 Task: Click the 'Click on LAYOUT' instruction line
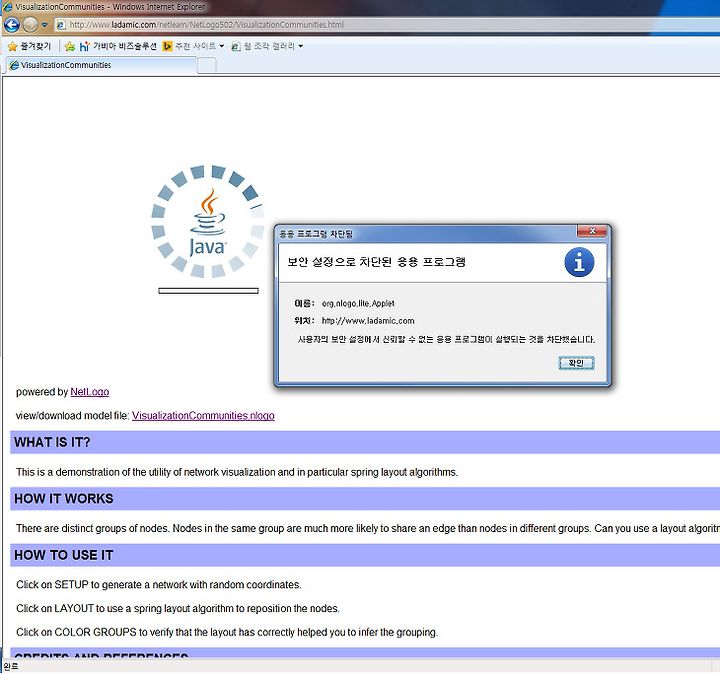(178, 609)
